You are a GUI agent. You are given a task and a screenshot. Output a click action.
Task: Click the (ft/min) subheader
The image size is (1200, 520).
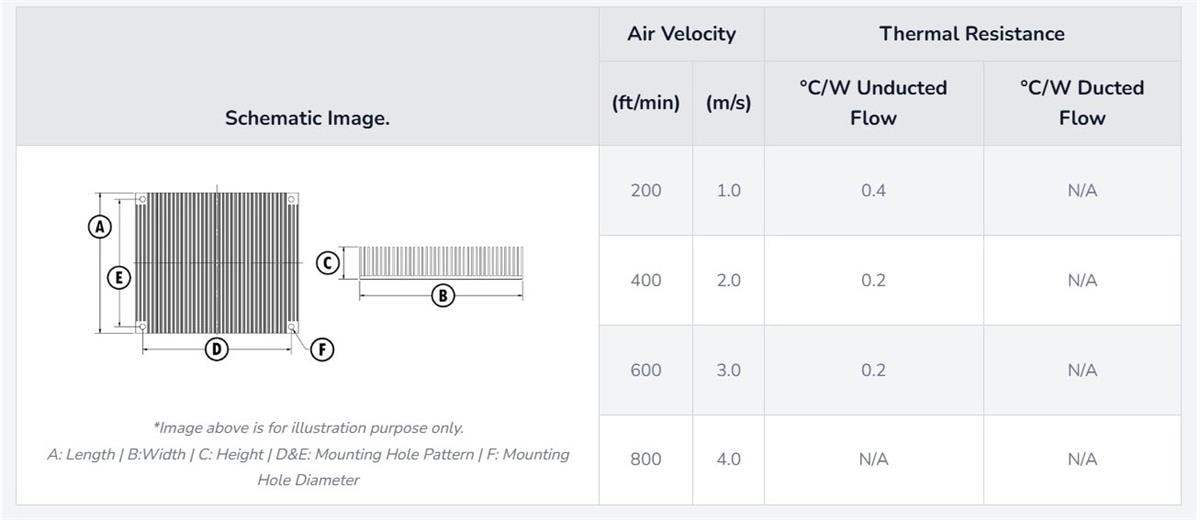[x=645, y=103]
